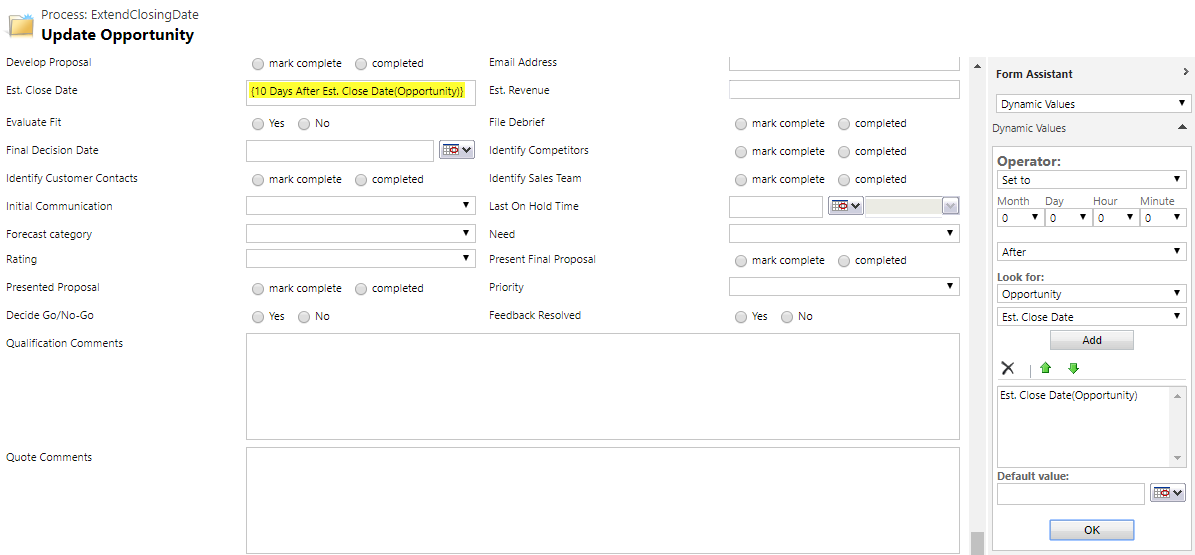Click the Last On Hold Time date input
This screenshot has width=1195, height=555.
(776, 207)
